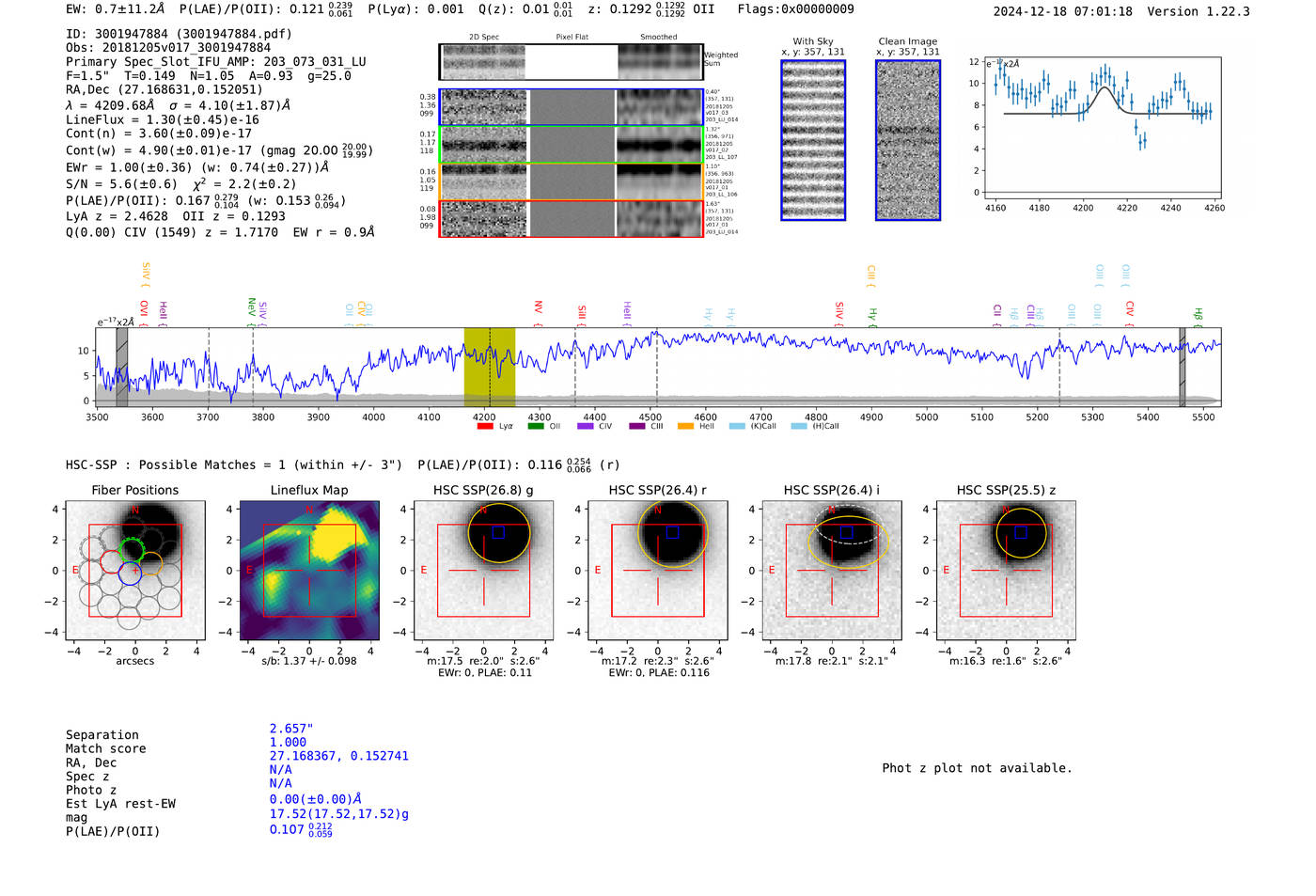Select the blue-bordered 2D spectrum row
1316x896 pixels.
571,107
